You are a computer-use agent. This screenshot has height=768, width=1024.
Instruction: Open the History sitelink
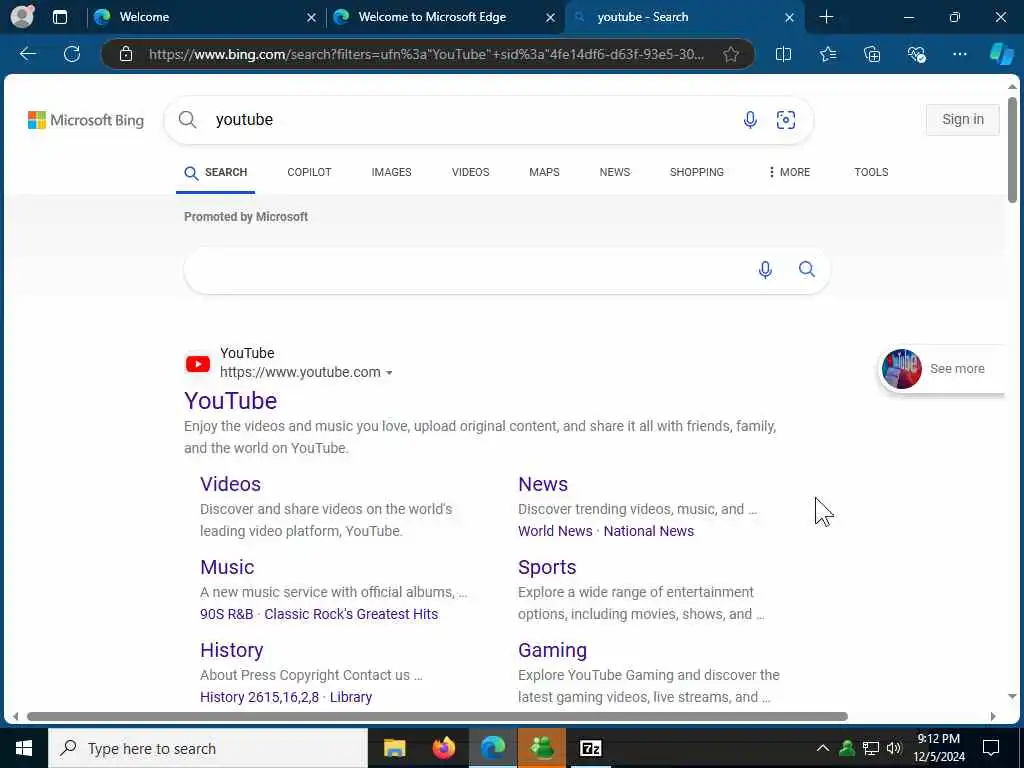(232, 650)
